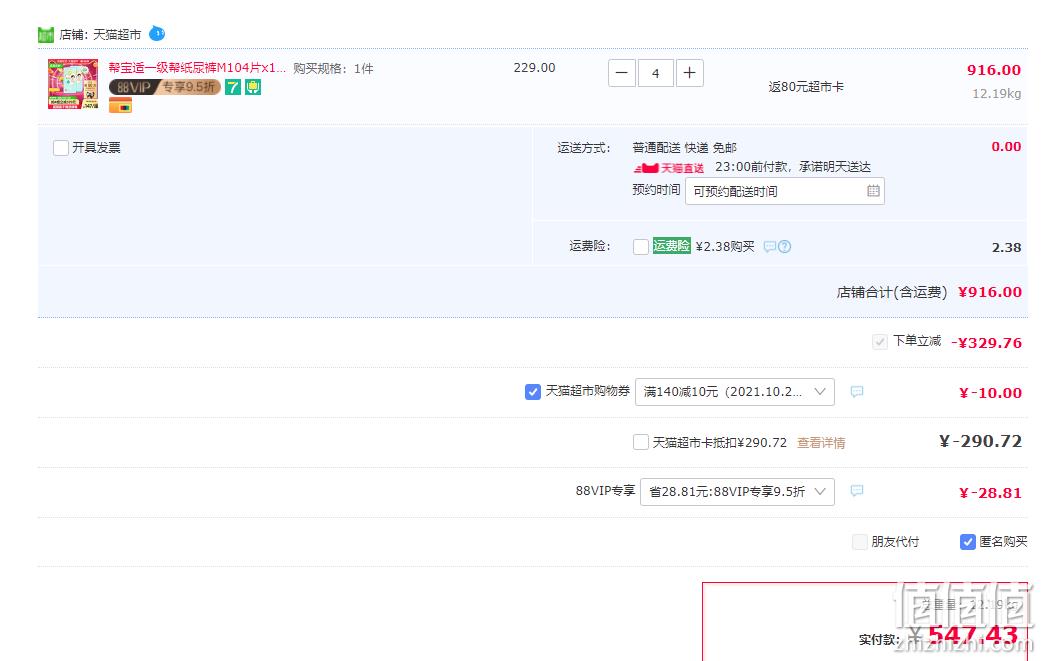Open the shipping insurance comment bubble icon
Image resolution: width=1043 pixels, height=661 pixels.
(770, 247)
